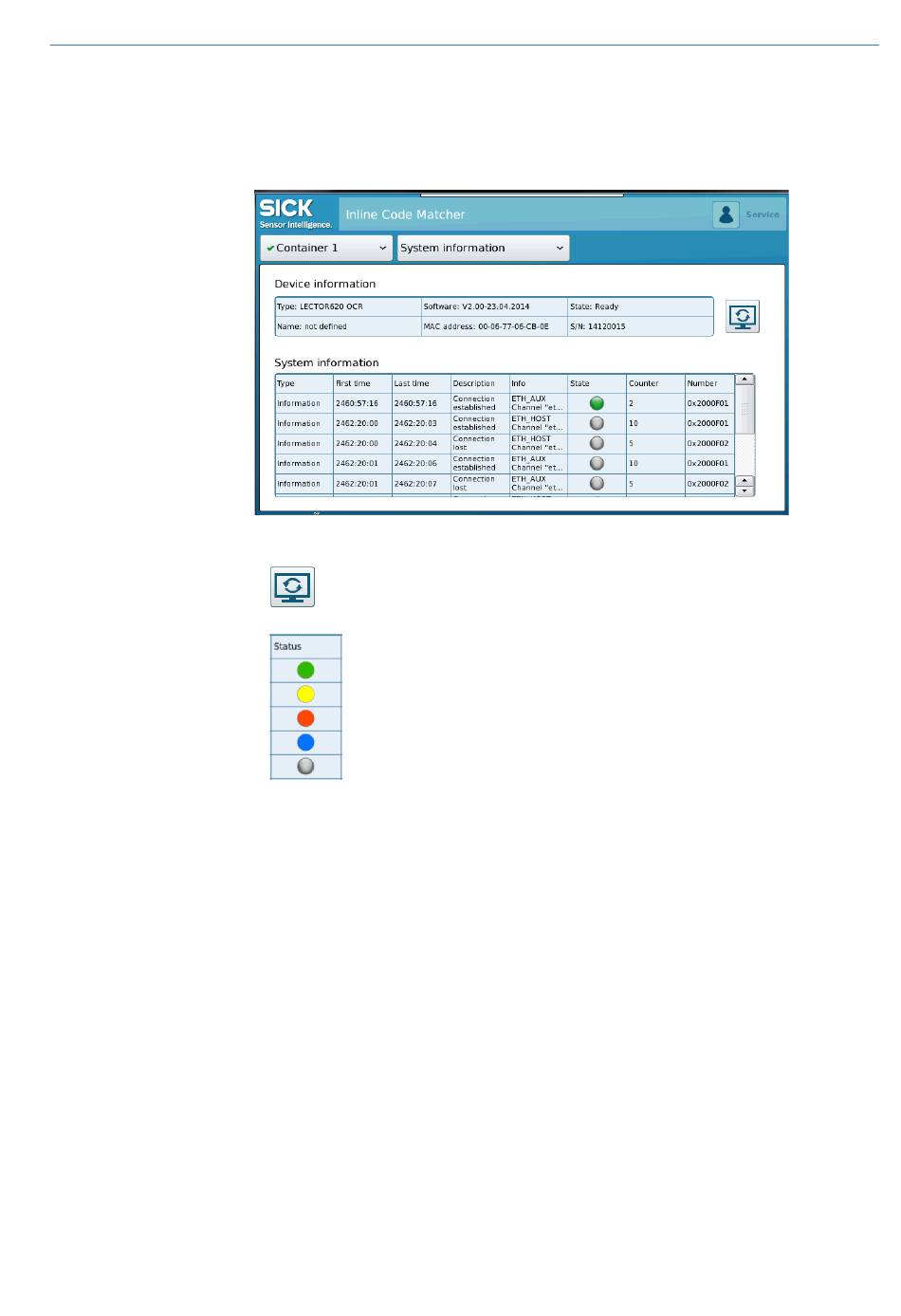Viewport: 901px width, 1316px height.
Task: Click the green status circle in legend
Action: point(305,670)
